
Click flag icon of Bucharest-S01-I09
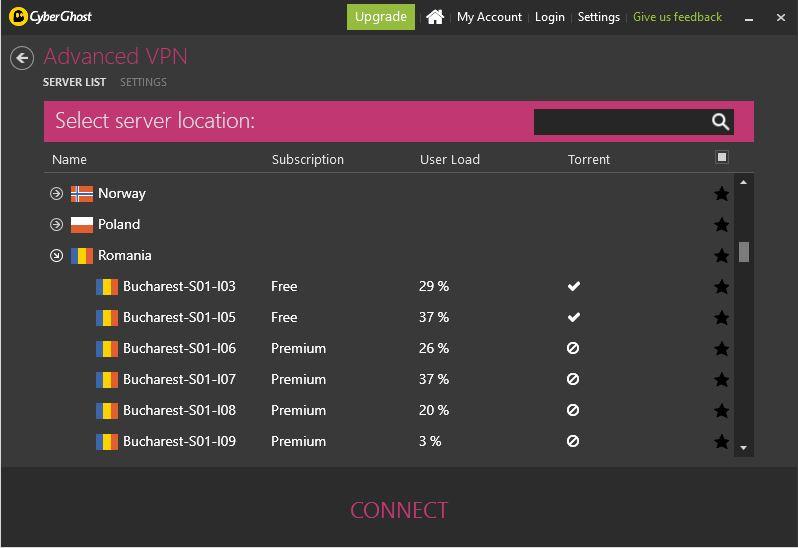click(x=107, y=442)
